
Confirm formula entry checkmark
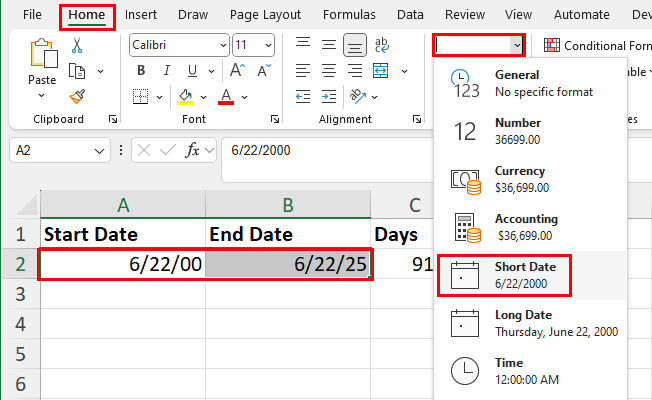tap(168, 150)
